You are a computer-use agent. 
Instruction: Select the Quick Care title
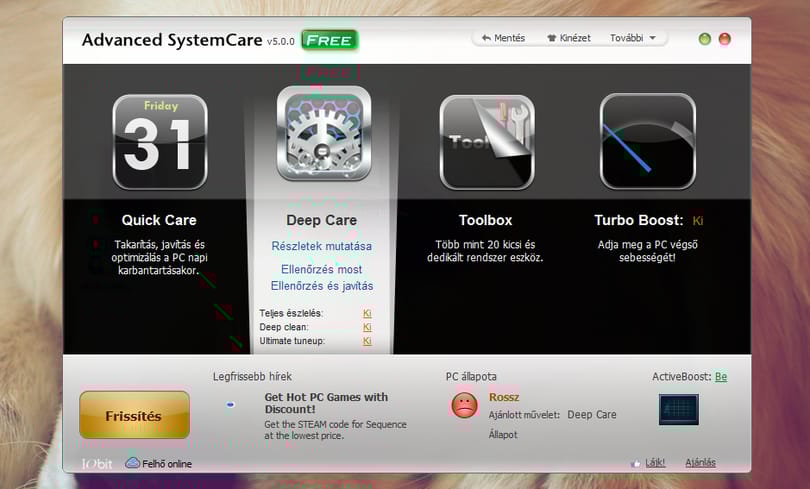click(x=159, y=220)
